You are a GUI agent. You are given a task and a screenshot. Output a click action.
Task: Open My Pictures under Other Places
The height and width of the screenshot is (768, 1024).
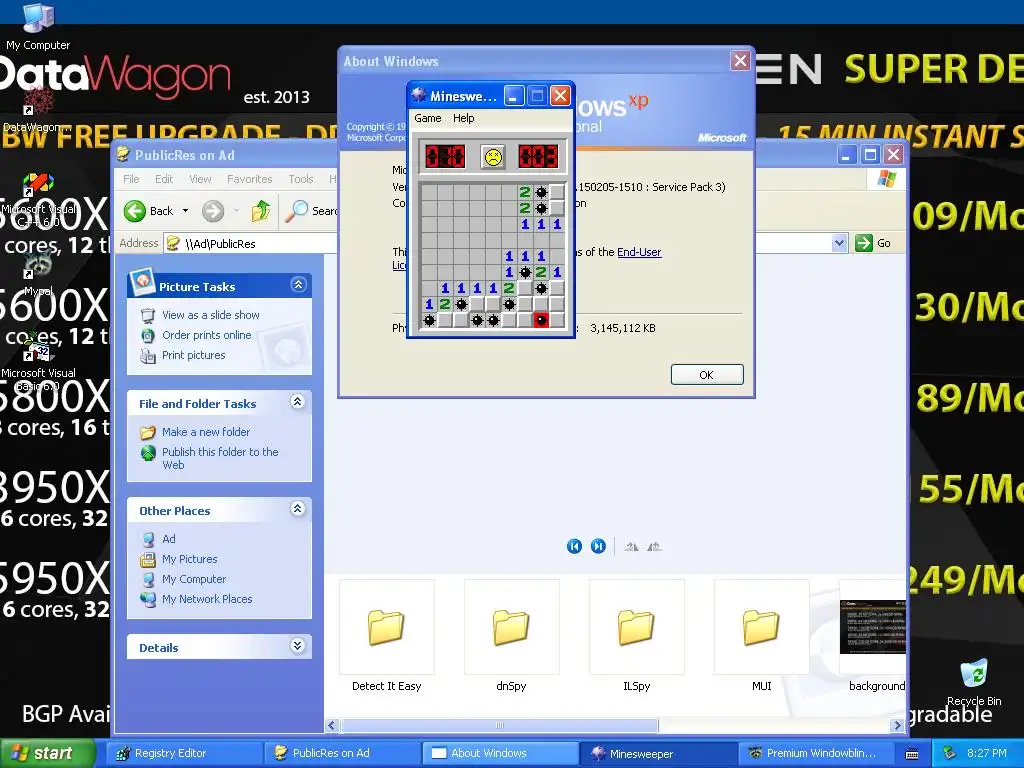coord(189,559)
